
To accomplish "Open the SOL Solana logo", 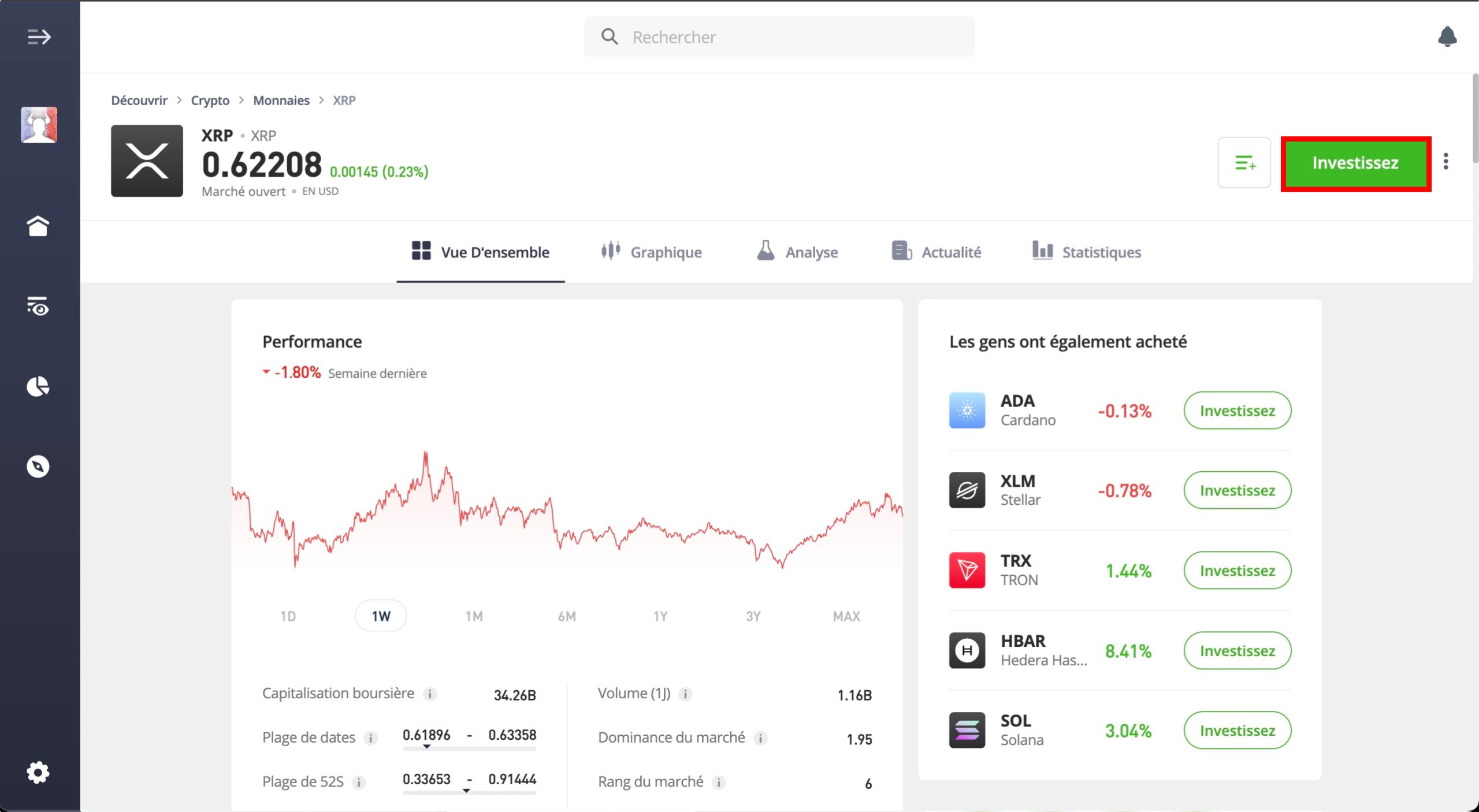I will pos(967,730).
